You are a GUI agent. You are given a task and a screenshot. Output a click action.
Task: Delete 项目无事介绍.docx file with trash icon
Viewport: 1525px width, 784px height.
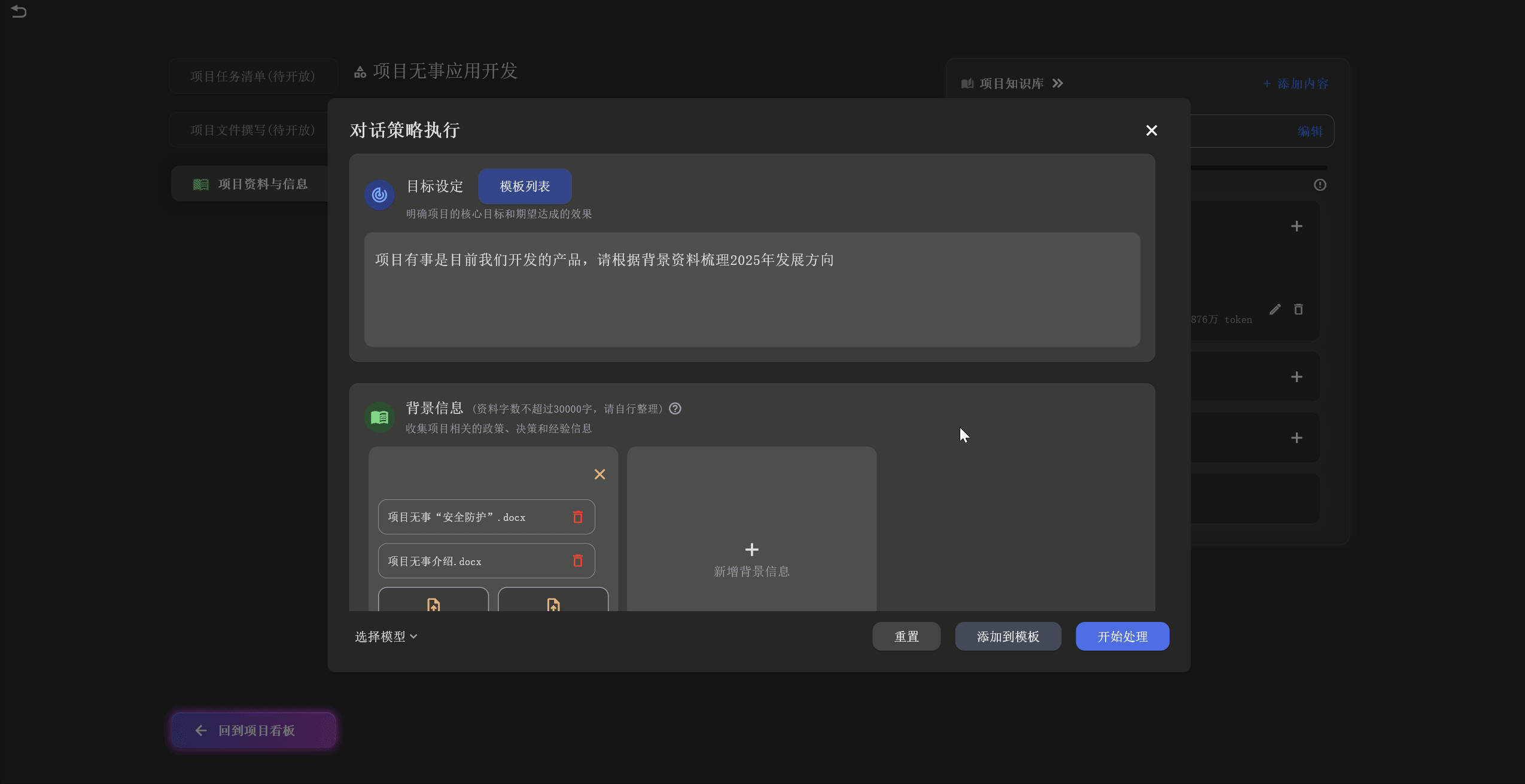click(577, 560)
